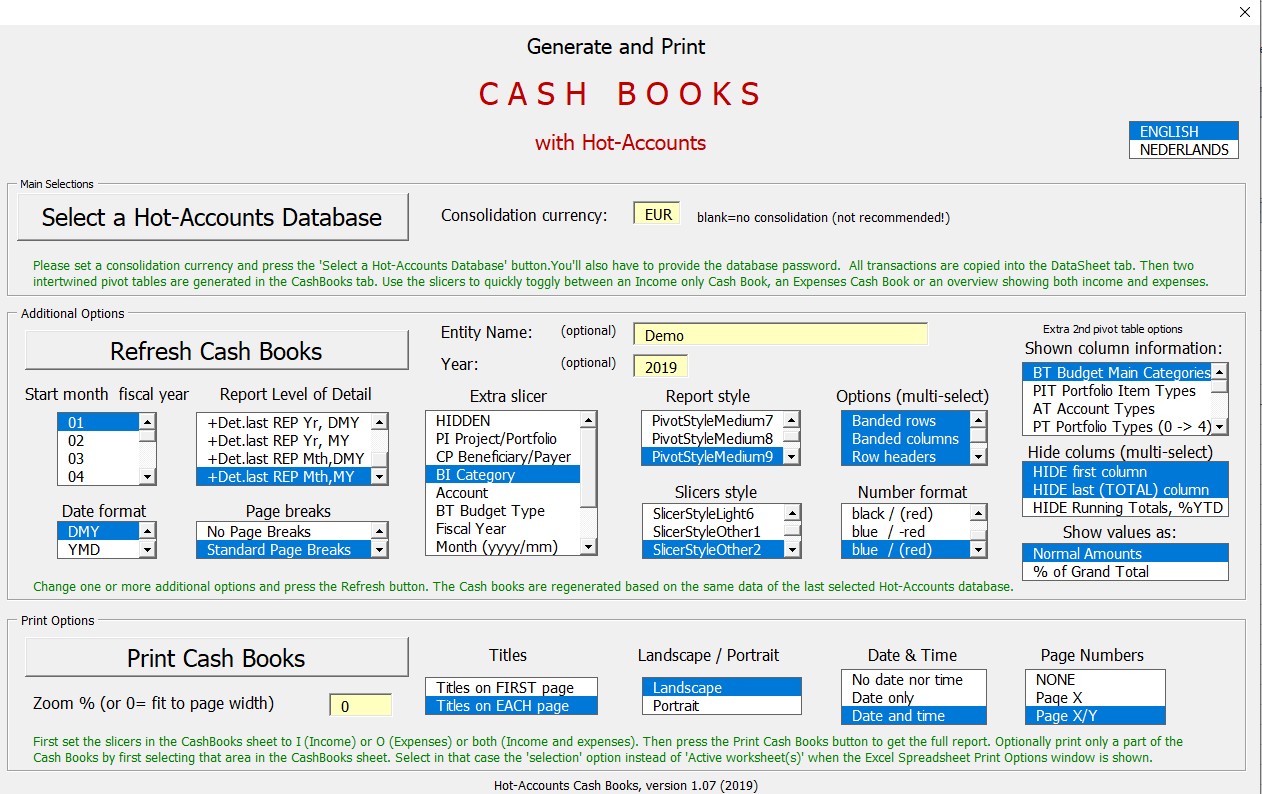This screenshot has width=1262, height=794.
Task: Choose PivotStyleMedium8 report style
Action: tap(712, 439)
